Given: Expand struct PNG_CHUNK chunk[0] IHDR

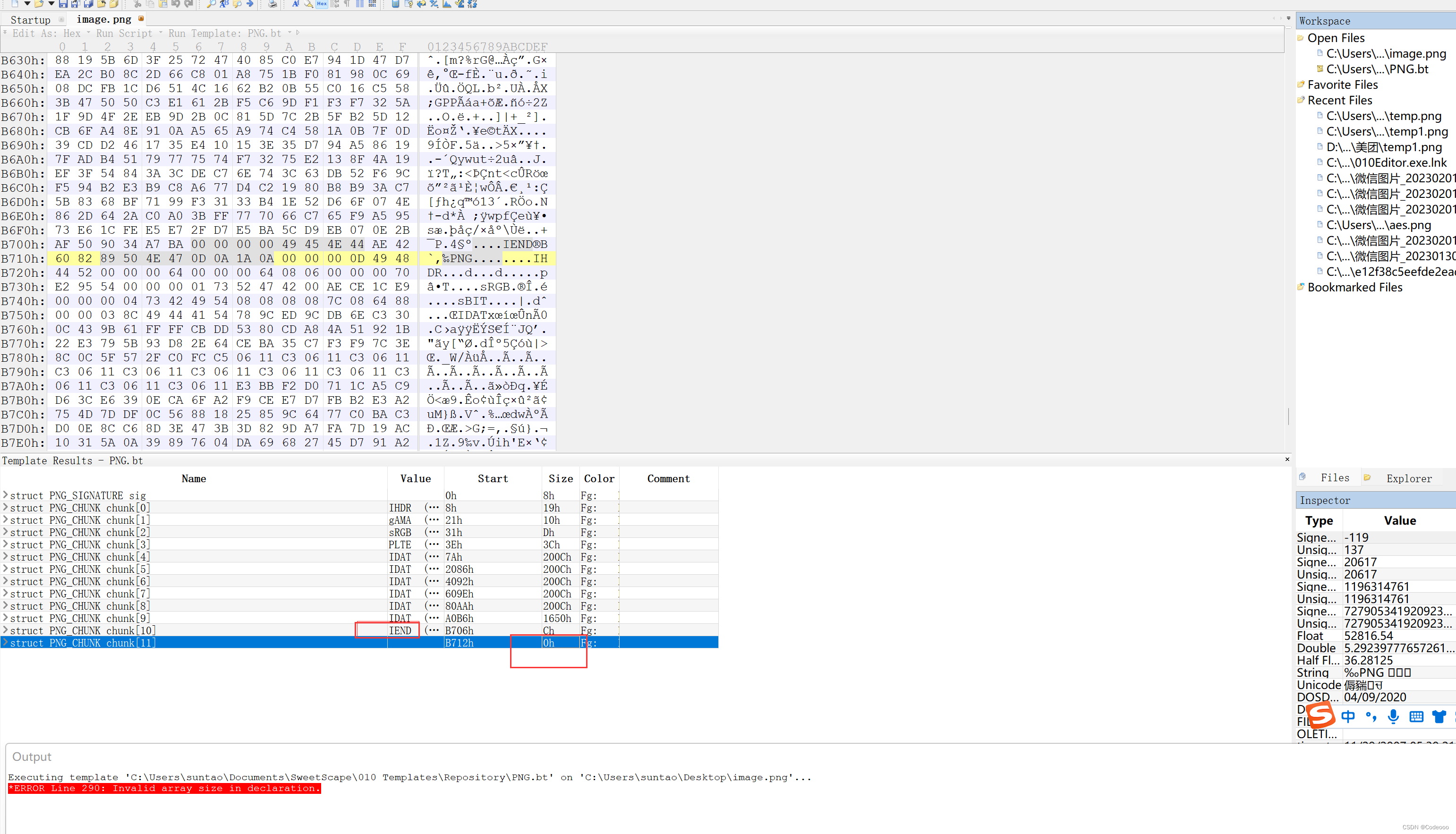Looking at the screenshot, I should pyautogui.click(x=6, y=508).
